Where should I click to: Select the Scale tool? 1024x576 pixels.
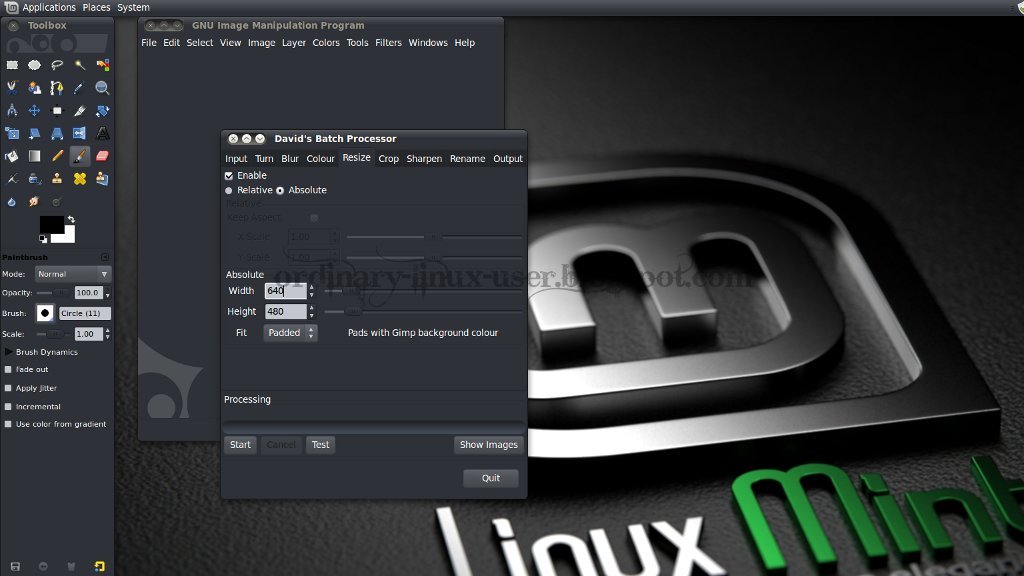12,133
